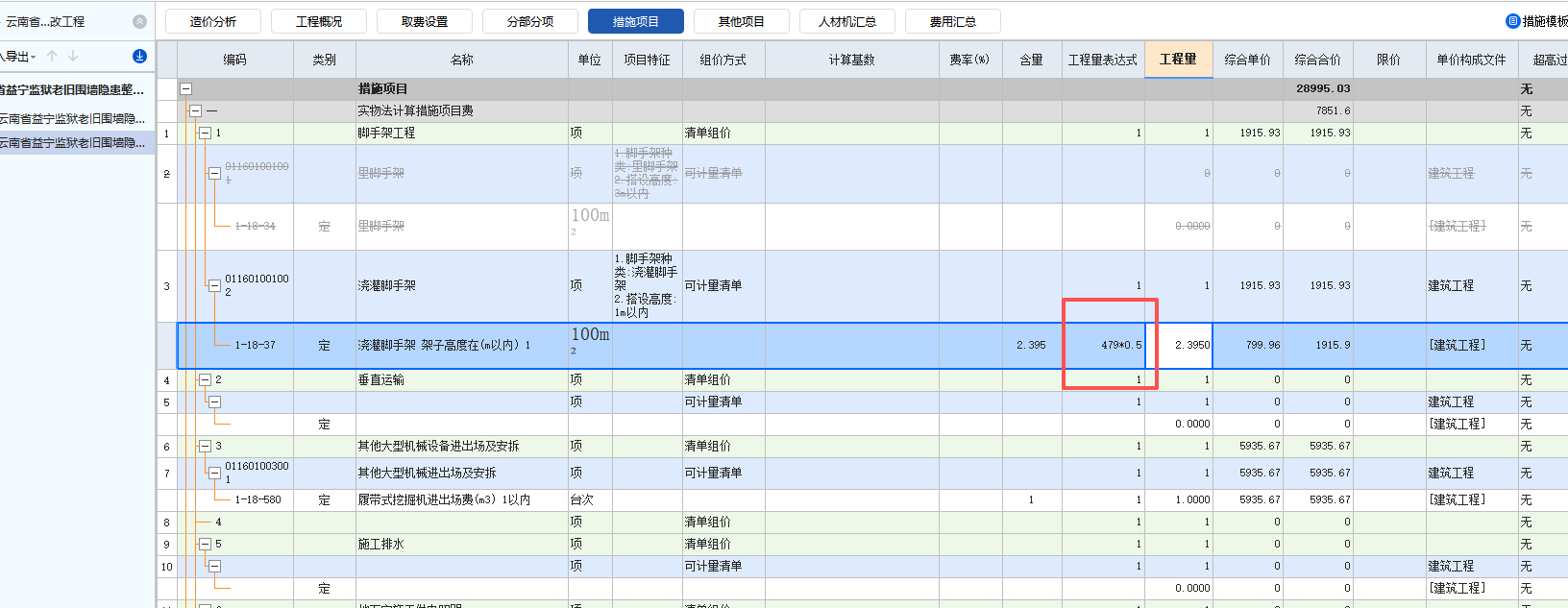Collapse the 里脚手架 item 011601001001 expander
Viewport: 1568px width, 608px height.
pos(214,174)
